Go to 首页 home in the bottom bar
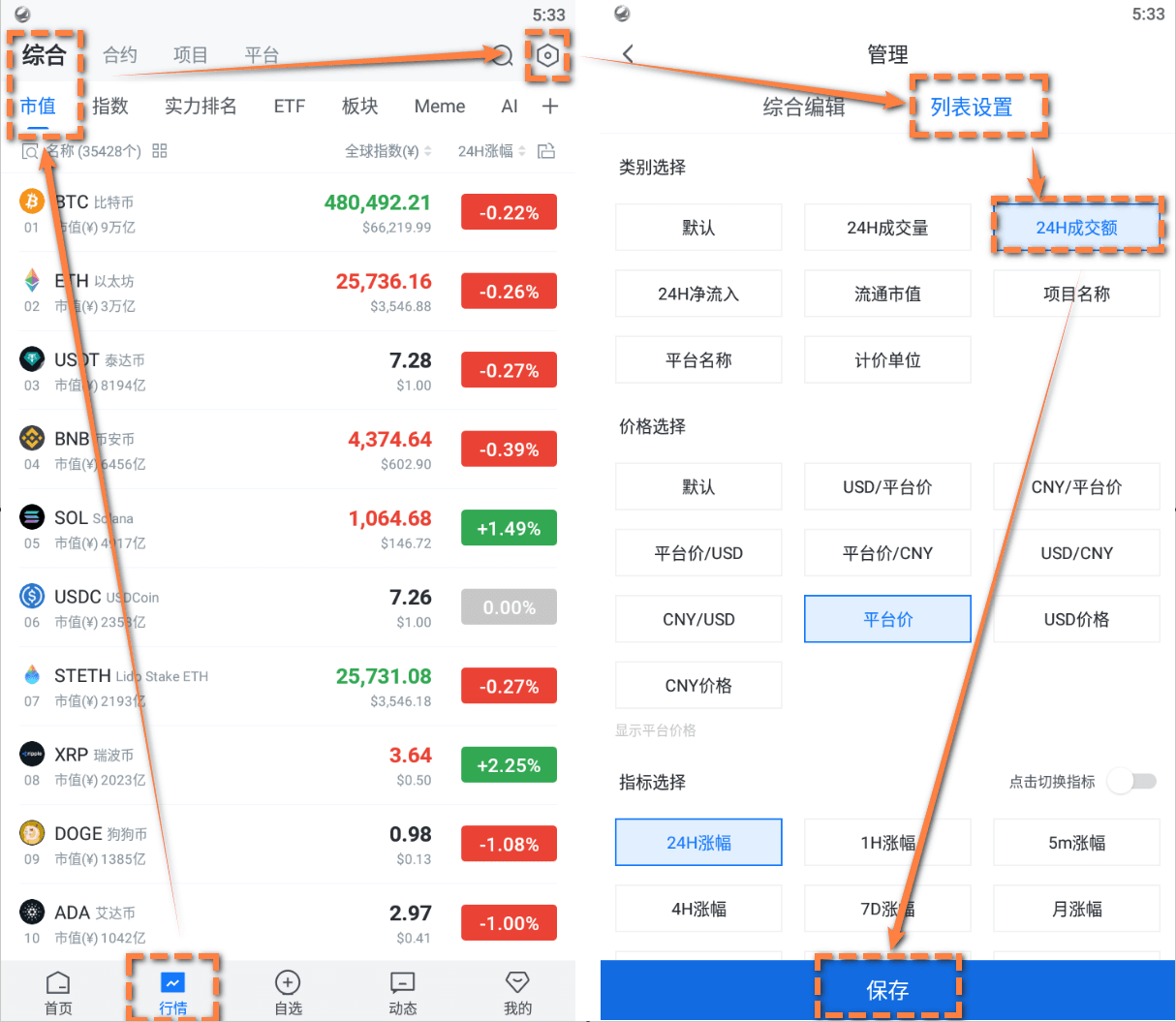Viewport: 1176px width, 1022px height. [58, 993]
